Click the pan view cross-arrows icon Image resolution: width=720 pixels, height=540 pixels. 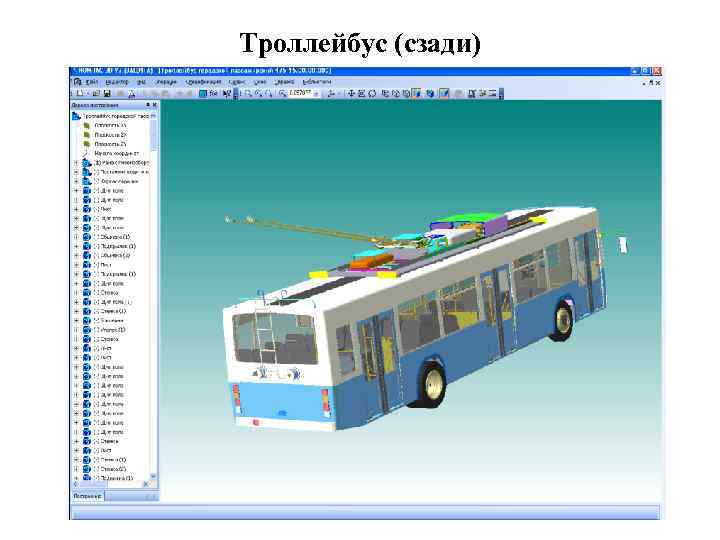point(351,94)
